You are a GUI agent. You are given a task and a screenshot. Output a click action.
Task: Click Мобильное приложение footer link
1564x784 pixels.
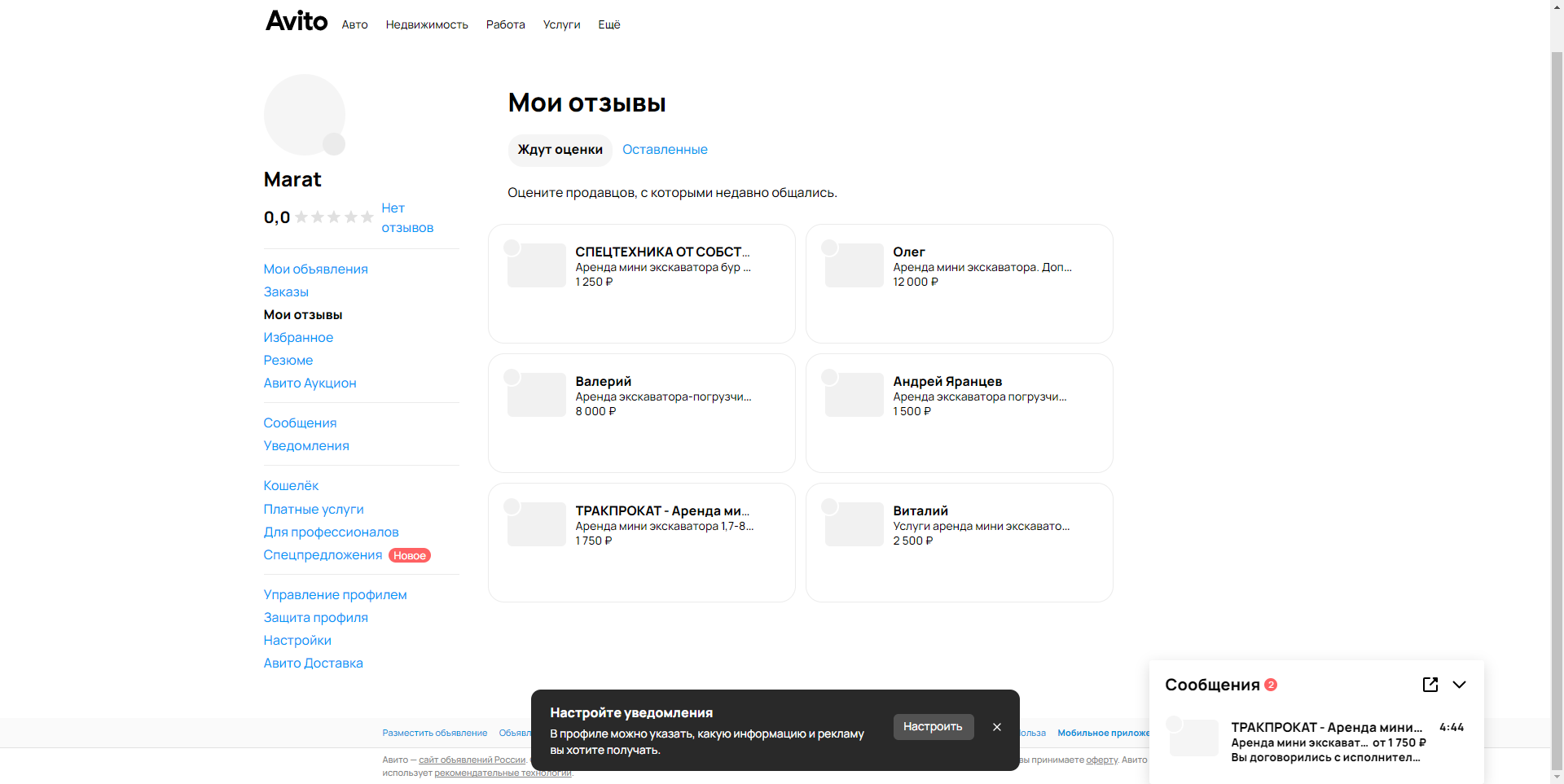pyautogui.click(x=1103, y=733)
